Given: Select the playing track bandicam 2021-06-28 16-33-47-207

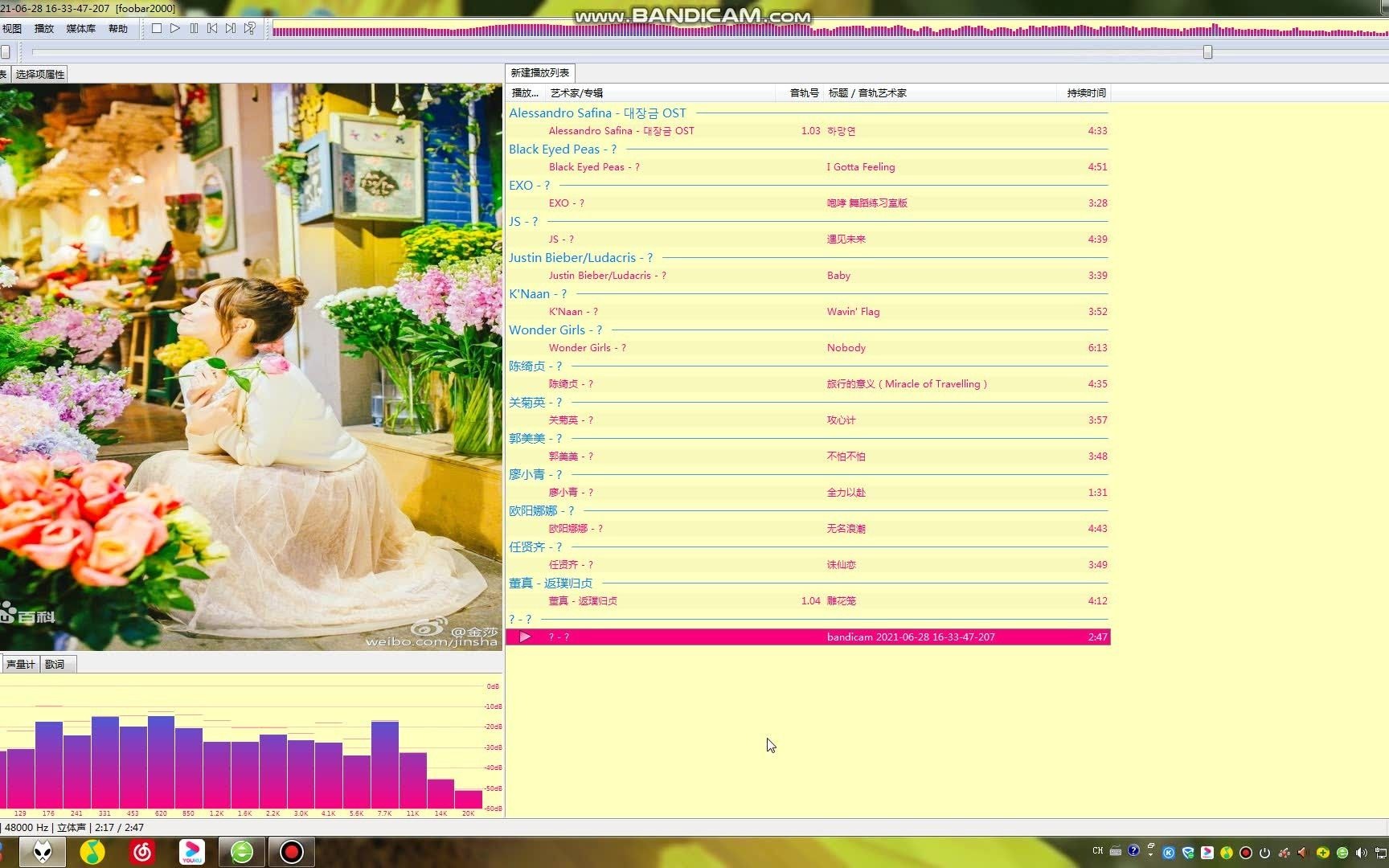Looking at the screenshot, I should tap(808, 637).
